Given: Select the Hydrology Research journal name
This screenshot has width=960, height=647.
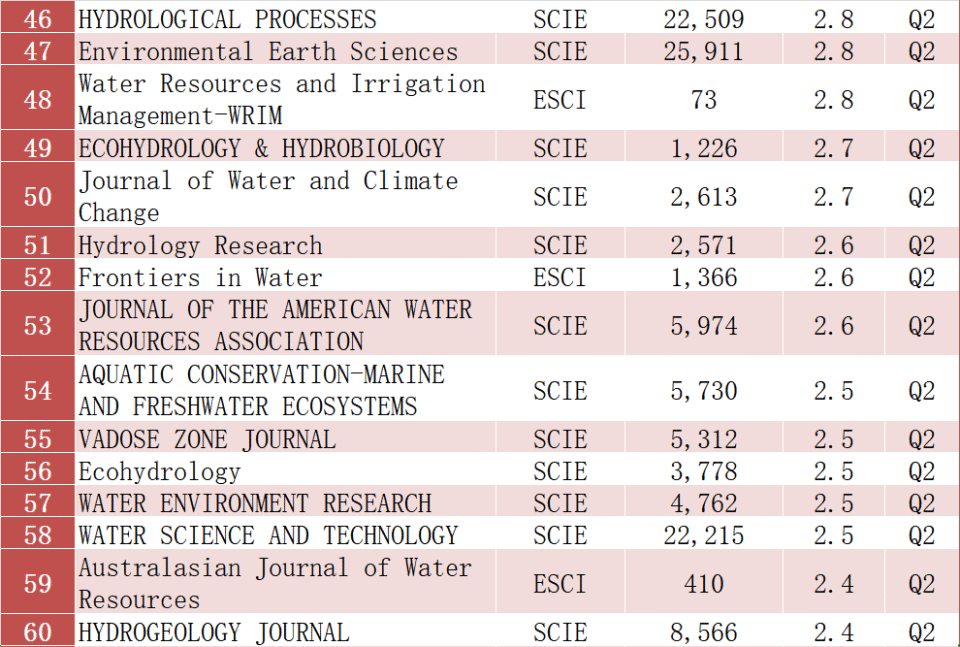Looking at the screenshot, I should tap(201, 245).
